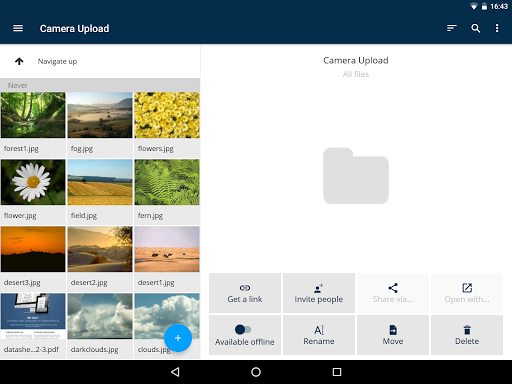Image resolution: width=512 pixels, height=384 pixels.
Task: Tap the sort files icon
Action: click(x=452, y=28)
